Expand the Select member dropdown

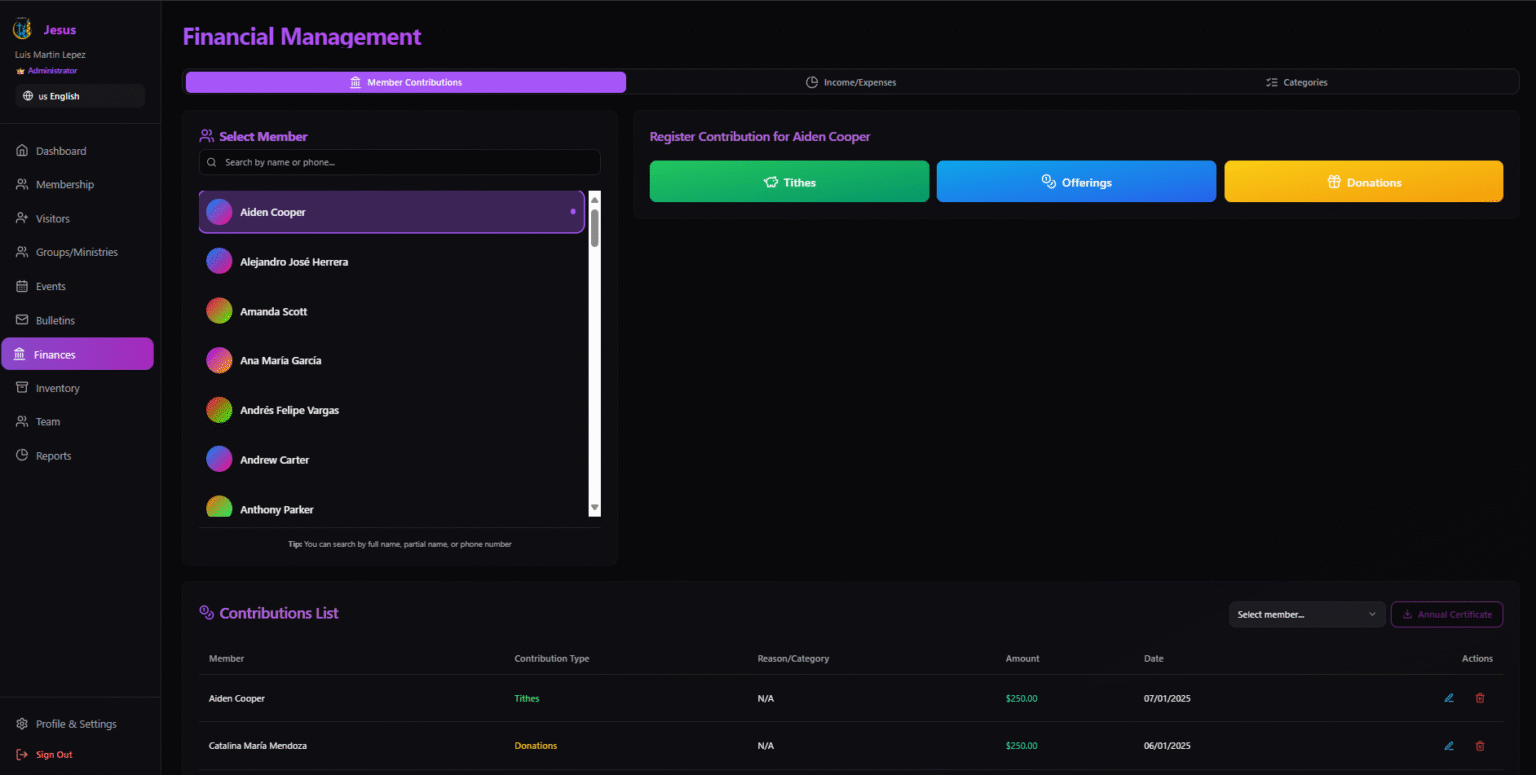click(x=1306, y=615)
